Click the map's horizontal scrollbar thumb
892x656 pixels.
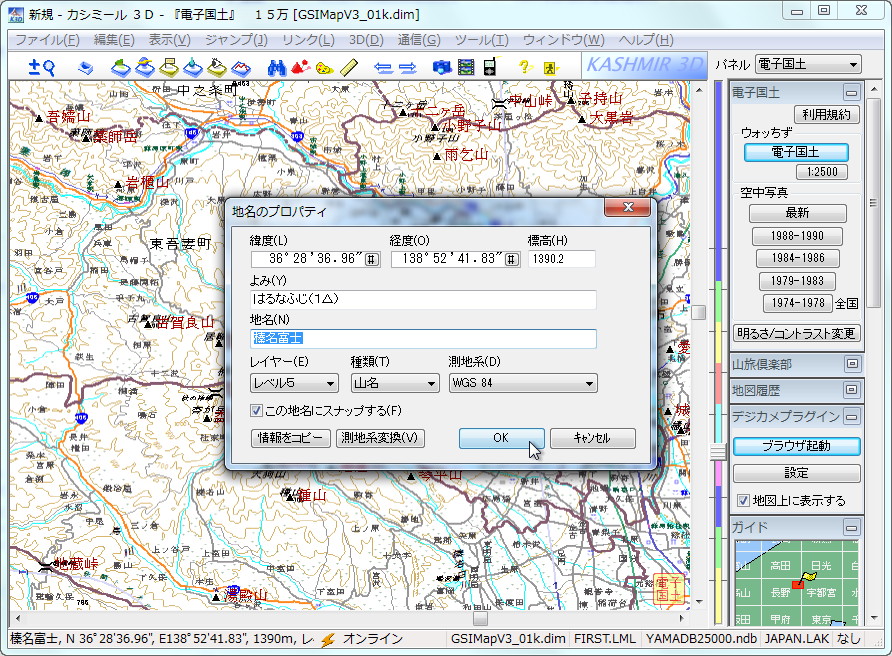481,618
